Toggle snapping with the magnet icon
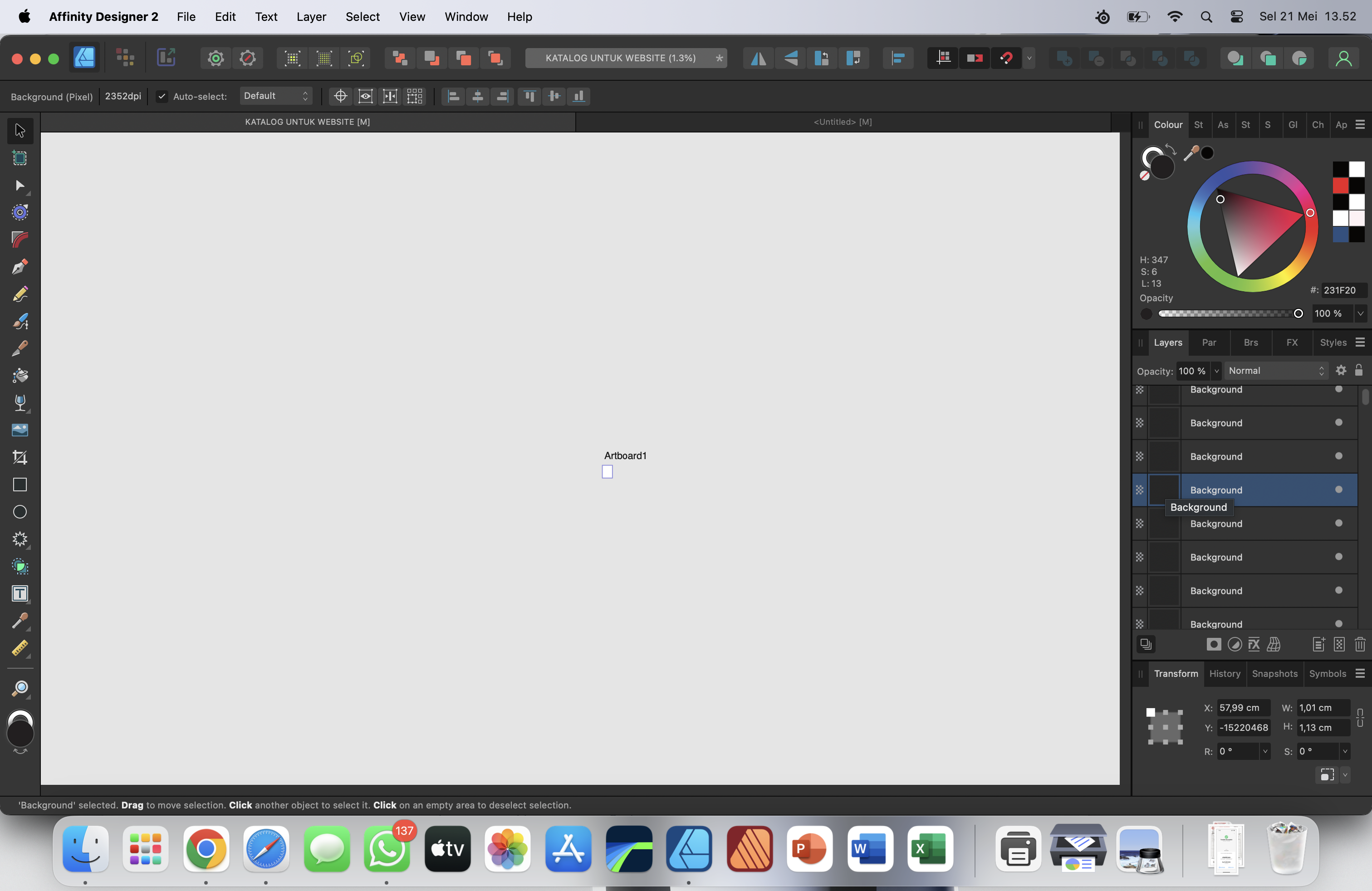The height and width of the screenshot is (891, 1372). [x=1007, y=58]
